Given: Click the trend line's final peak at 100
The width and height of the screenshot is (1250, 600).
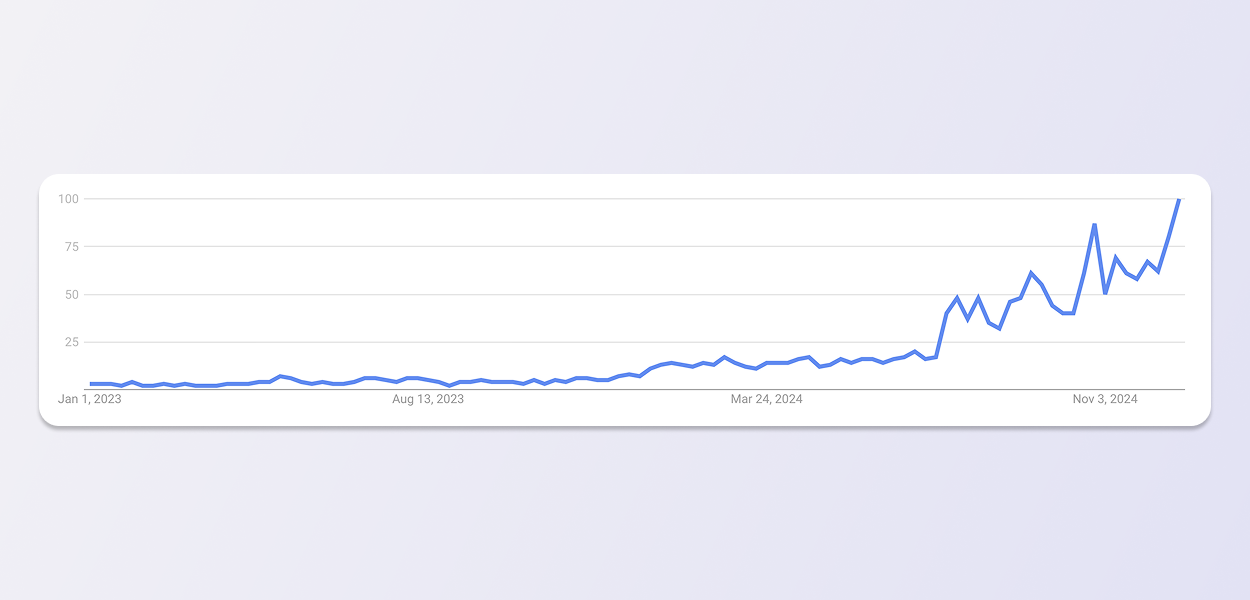Looking at the screenshot, I should (1179, 200).
